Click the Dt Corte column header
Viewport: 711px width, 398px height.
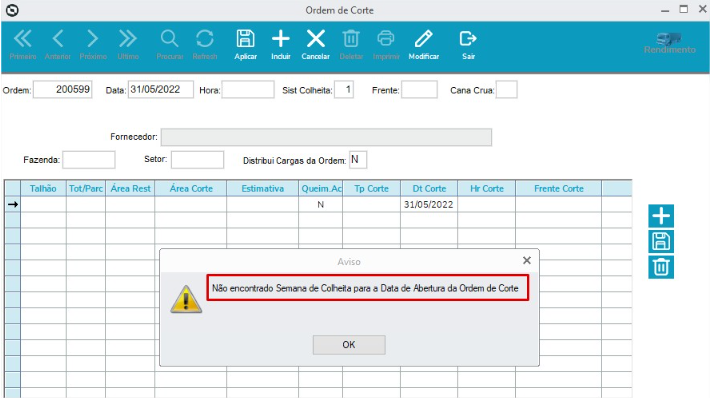pos(429,189)
